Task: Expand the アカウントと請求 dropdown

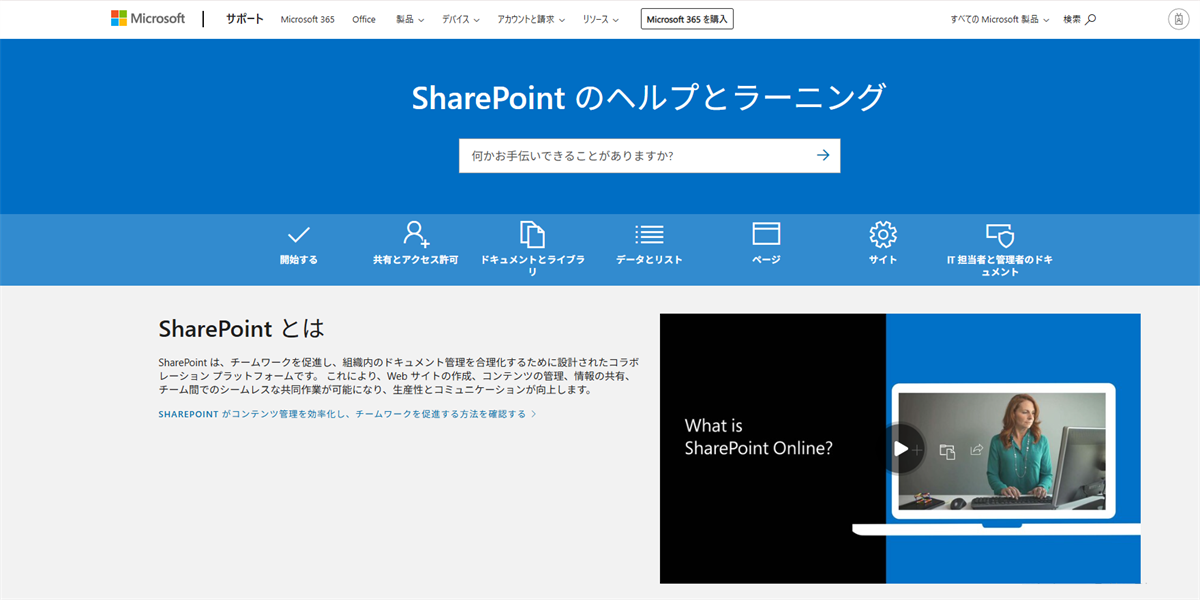Action: point(531,19)
